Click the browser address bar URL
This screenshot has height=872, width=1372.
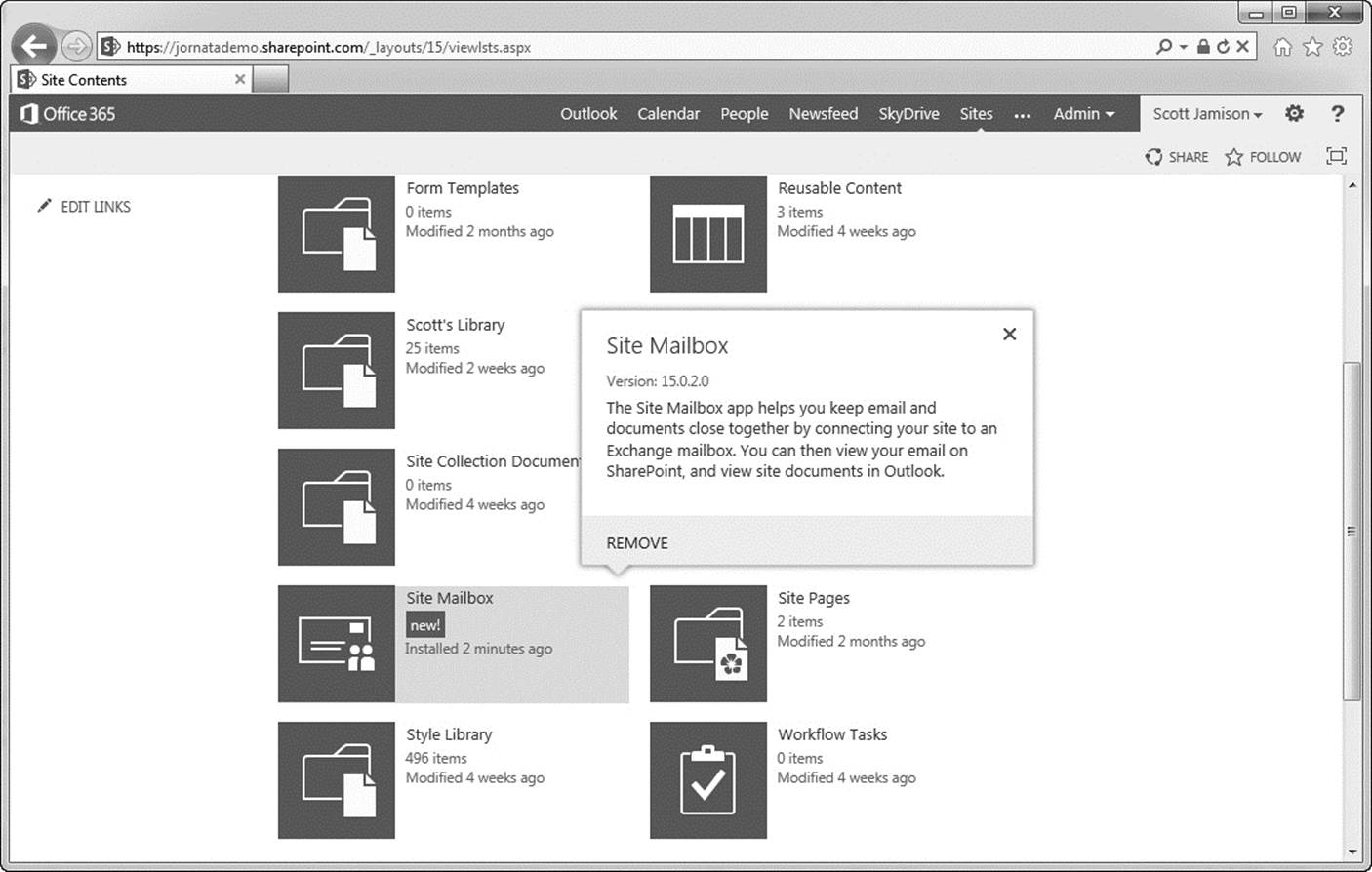pyautogui.click(x=329, y=47)
